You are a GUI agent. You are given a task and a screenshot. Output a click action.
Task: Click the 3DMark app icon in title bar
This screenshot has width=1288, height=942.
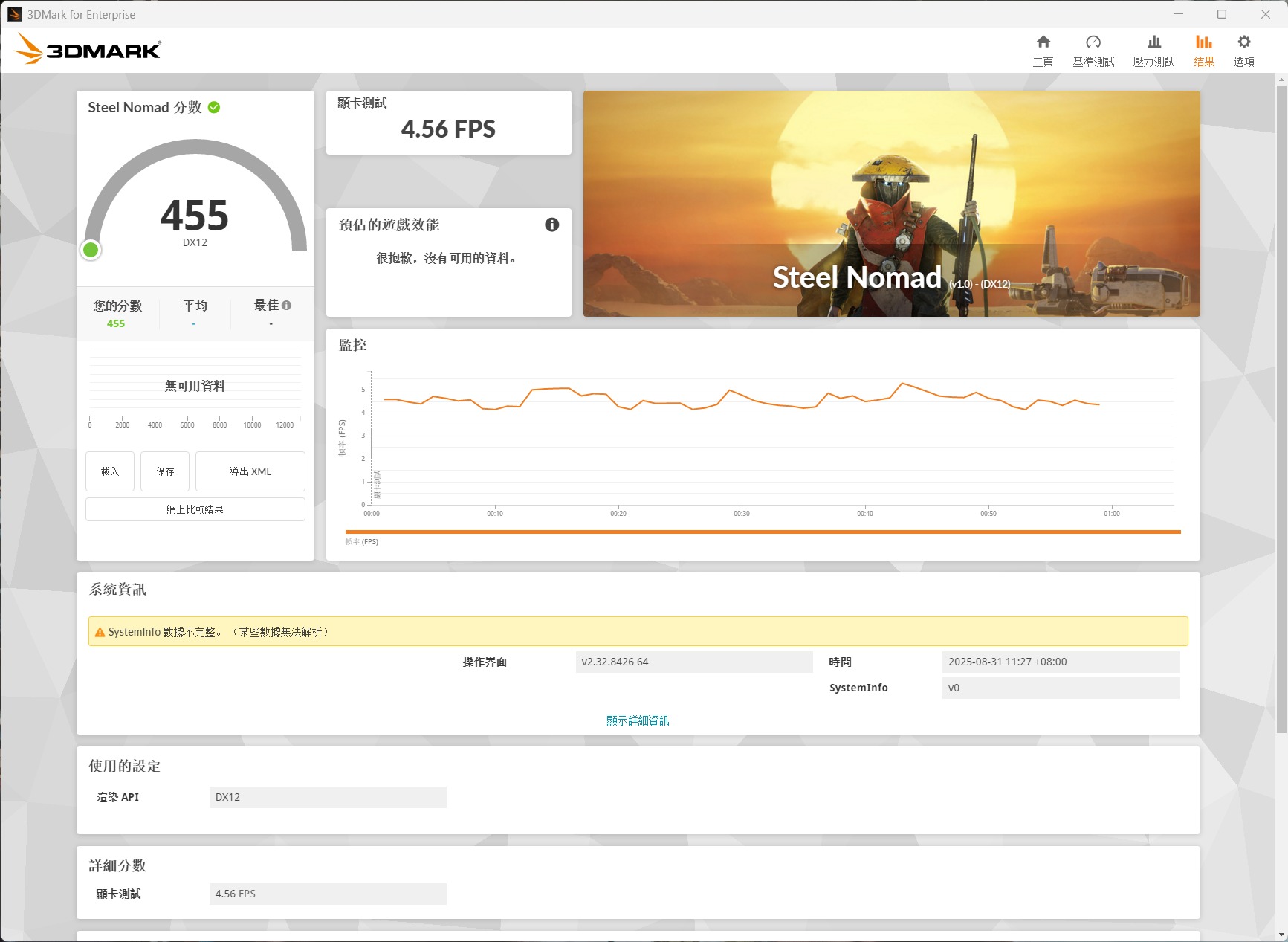pos(15,14)
